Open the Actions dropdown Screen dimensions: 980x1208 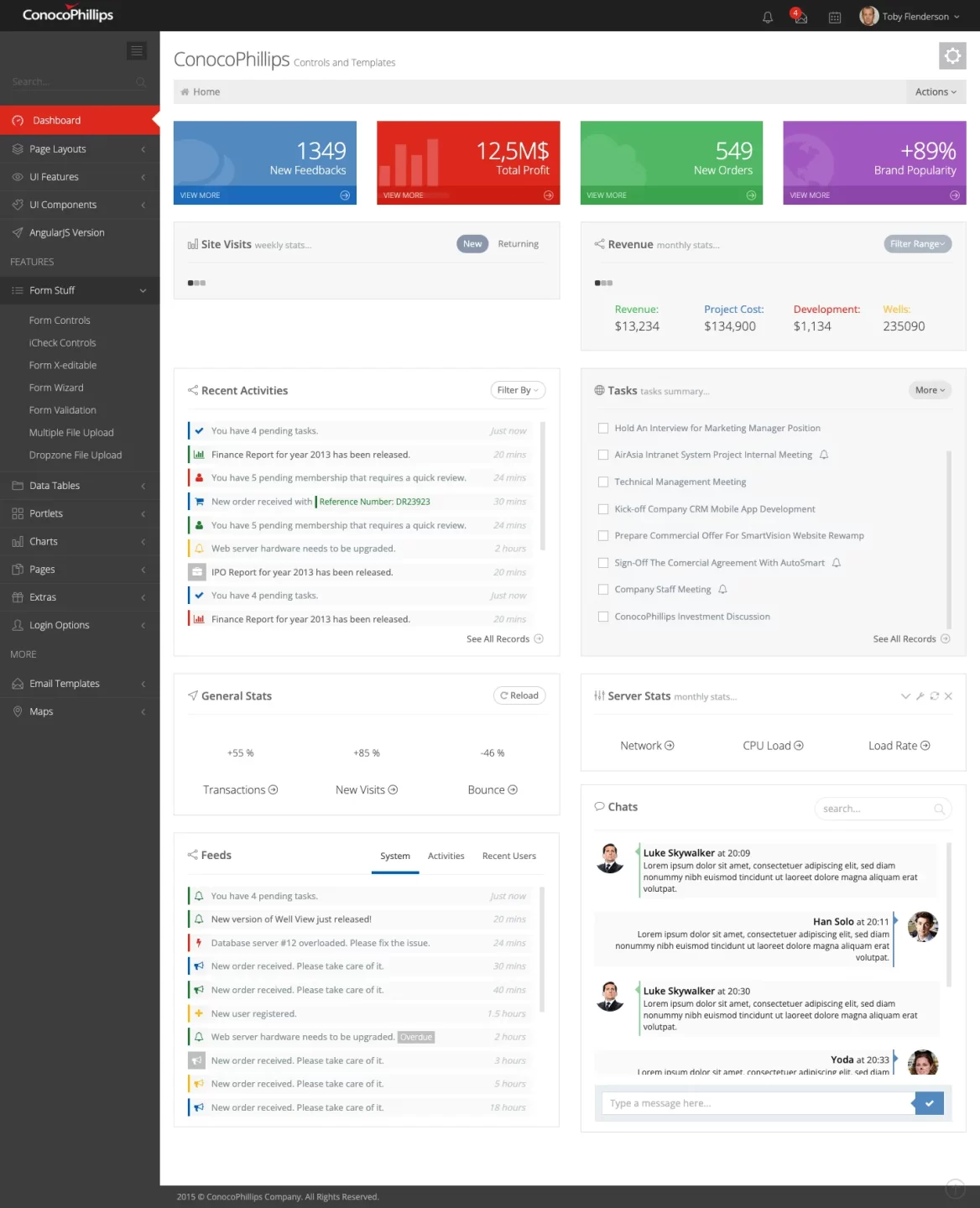[936, 92]
